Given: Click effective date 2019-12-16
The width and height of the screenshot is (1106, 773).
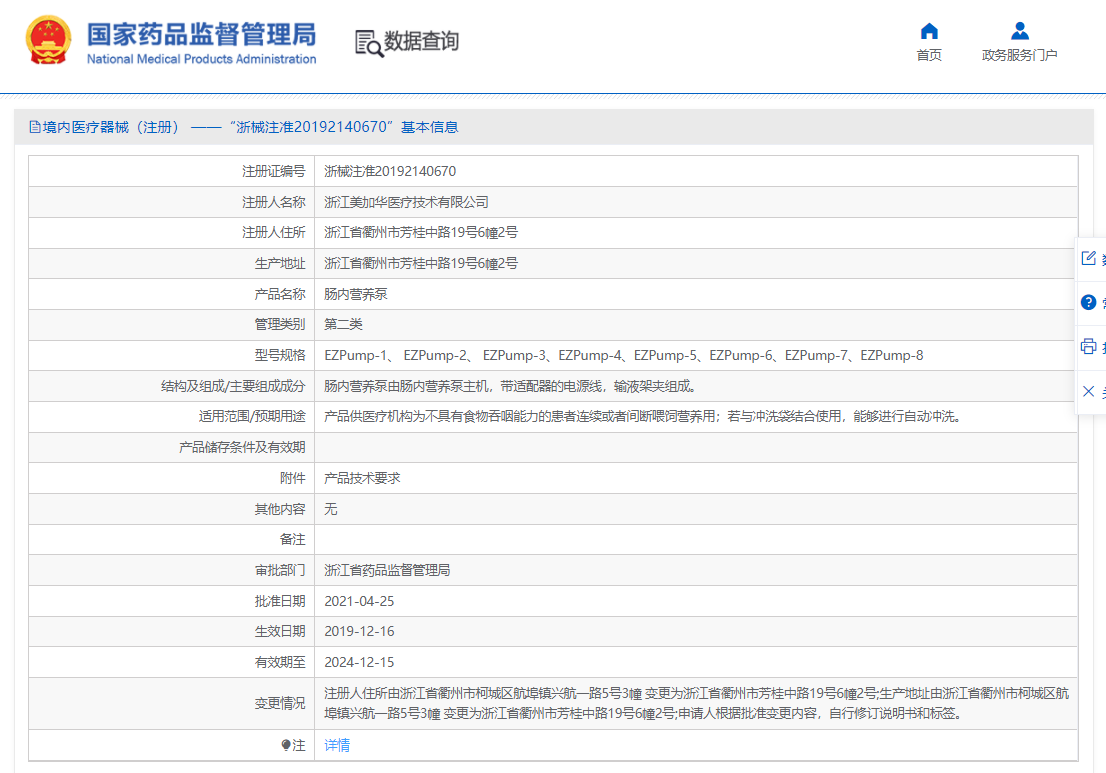Looking at the screenshot, I should (359, 632).
